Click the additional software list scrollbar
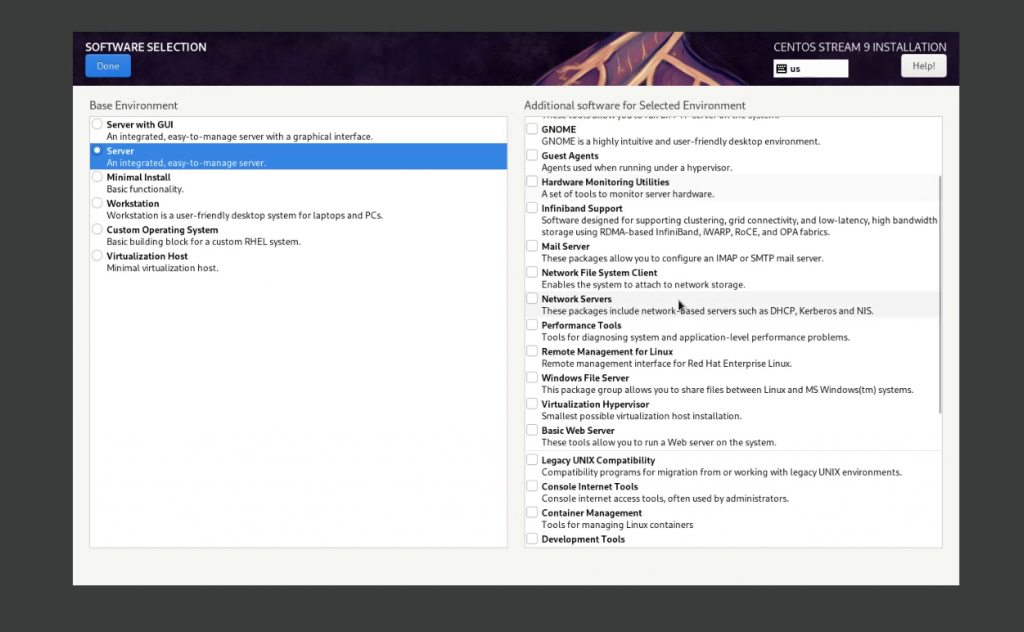Viewport: 1024px width, 632px height. [940, 294]
